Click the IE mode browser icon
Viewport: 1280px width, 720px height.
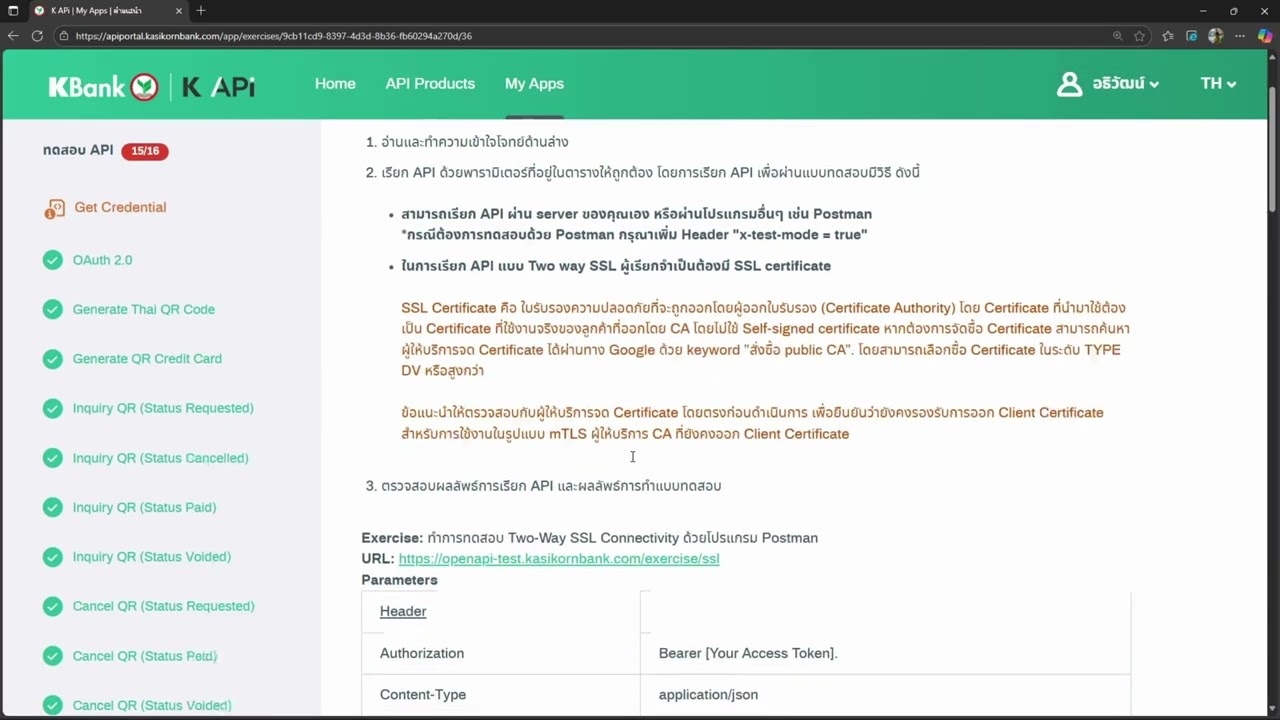pyautogui.click(x=1192, y=36)
